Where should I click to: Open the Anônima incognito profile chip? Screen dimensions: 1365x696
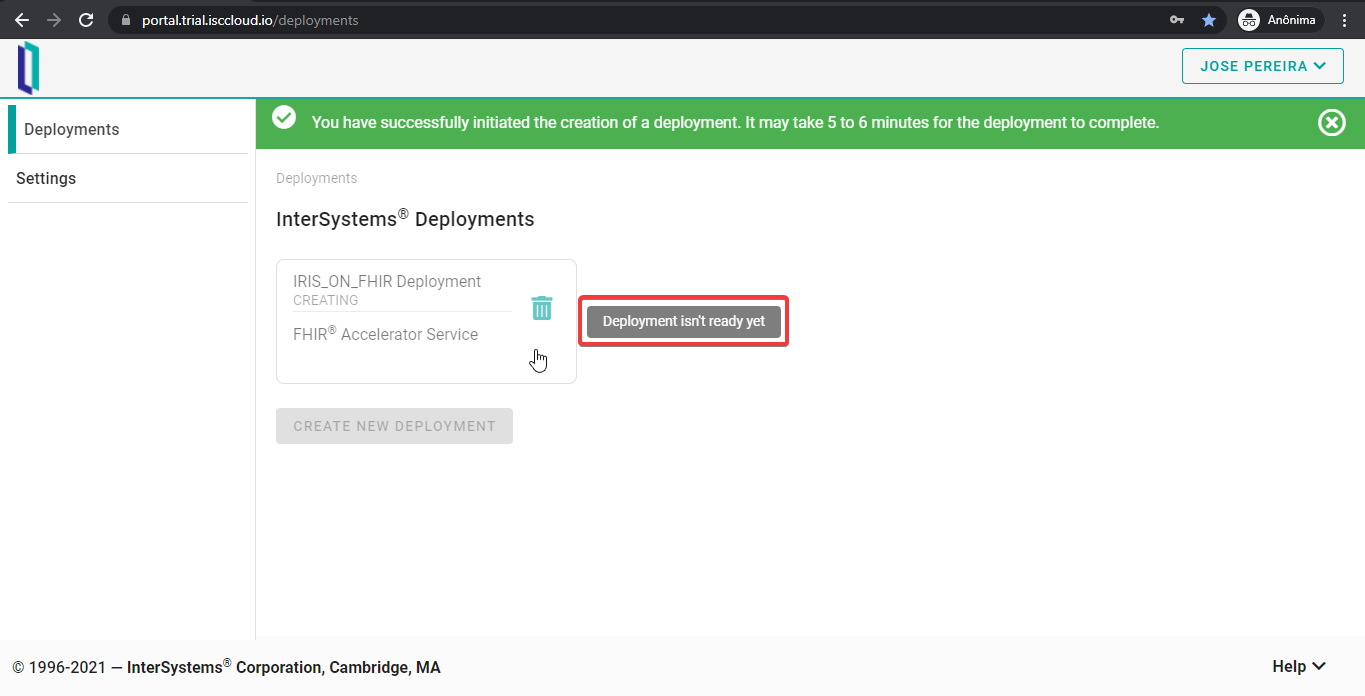point(1280,20)
